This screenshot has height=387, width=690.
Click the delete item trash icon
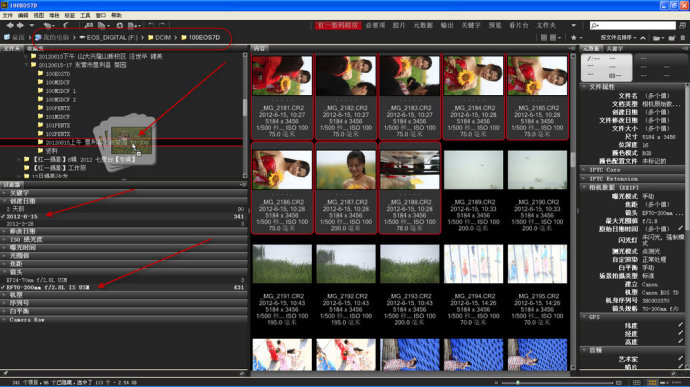coord(683,38)
